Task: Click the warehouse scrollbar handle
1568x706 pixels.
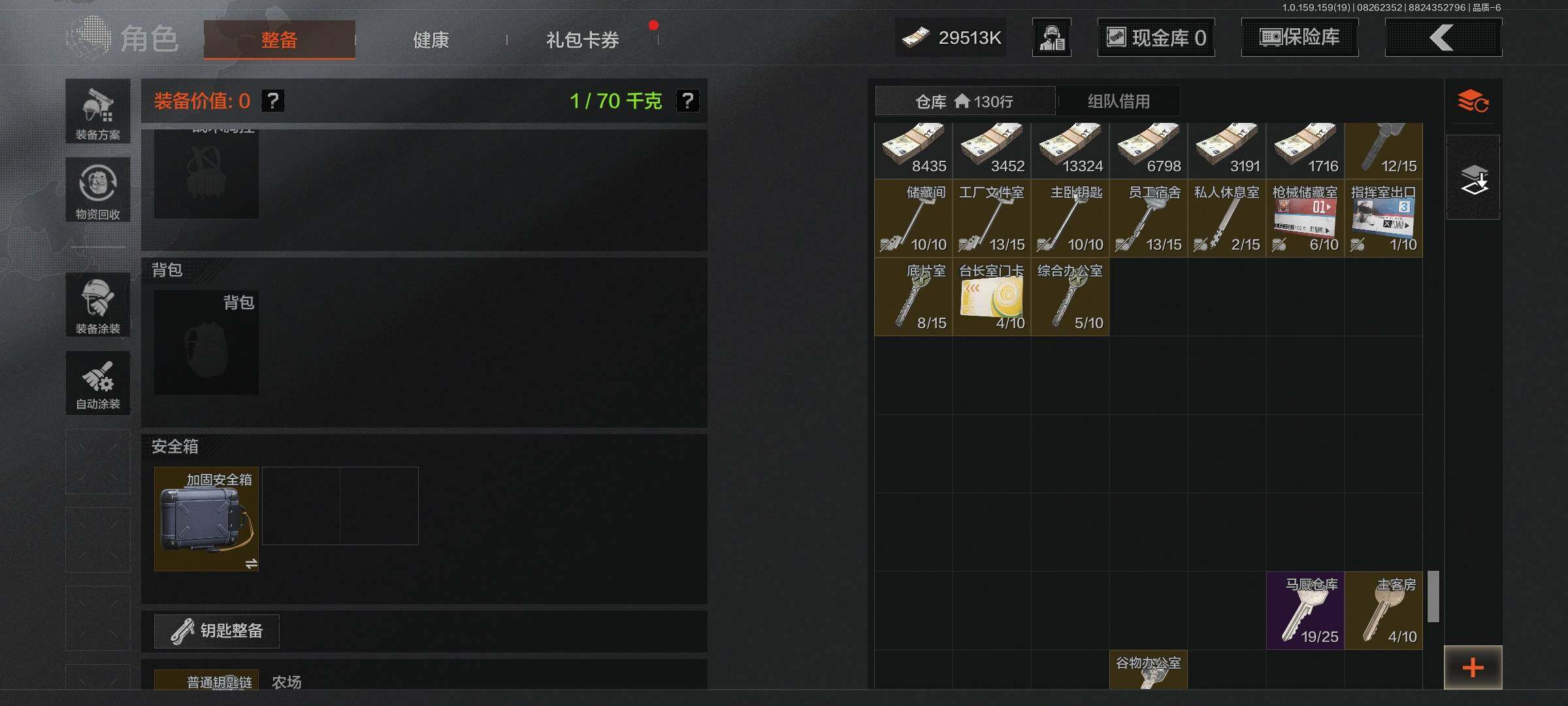Action: 1433,596
